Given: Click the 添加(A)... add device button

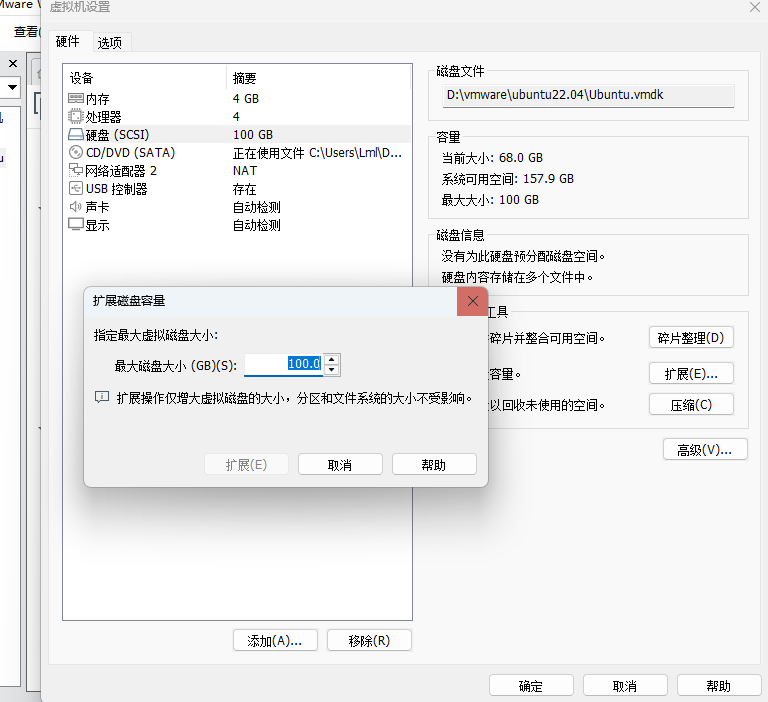Looking at the screenshot, I should 275,640.
